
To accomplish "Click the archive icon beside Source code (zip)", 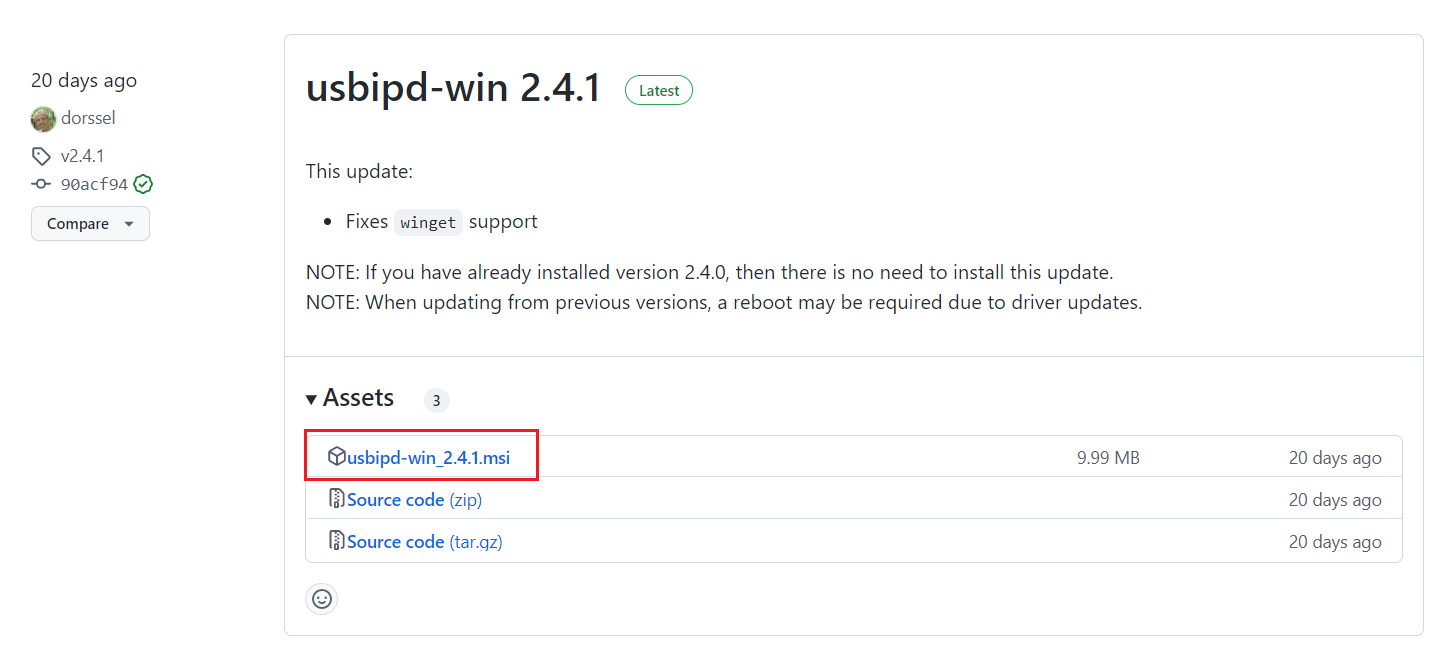I will (x=337, y=499).
